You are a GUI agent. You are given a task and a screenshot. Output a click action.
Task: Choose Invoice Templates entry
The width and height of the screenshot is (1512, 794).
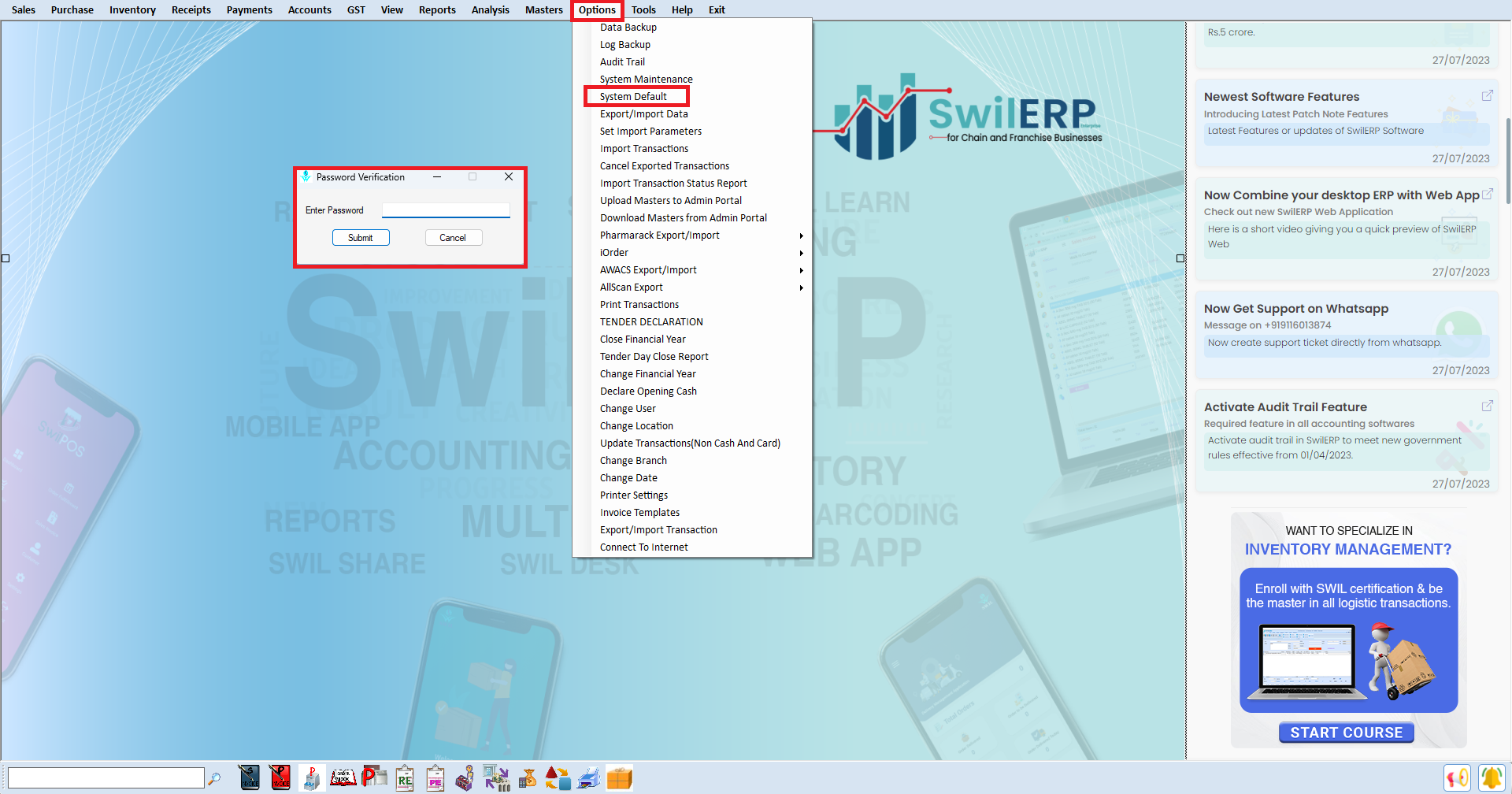point(639,513)
